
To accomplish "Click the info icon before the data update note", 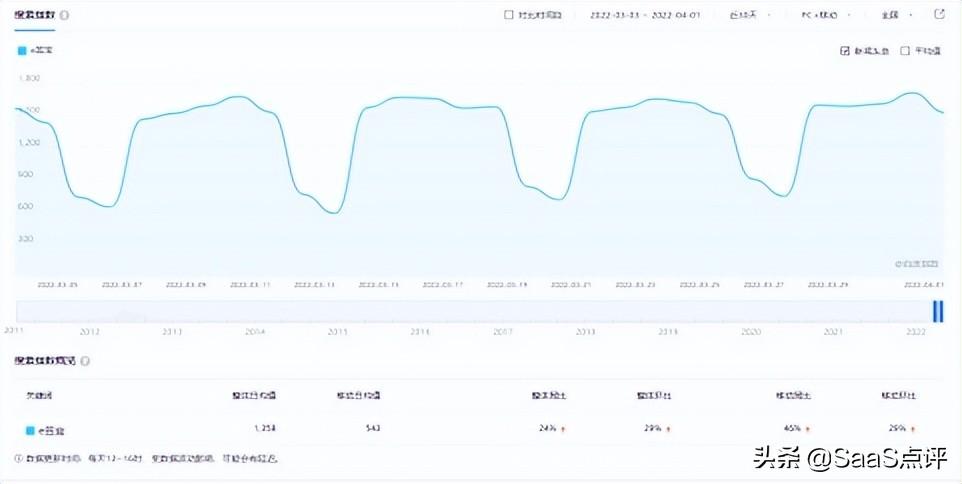I will tap(18, 458).
